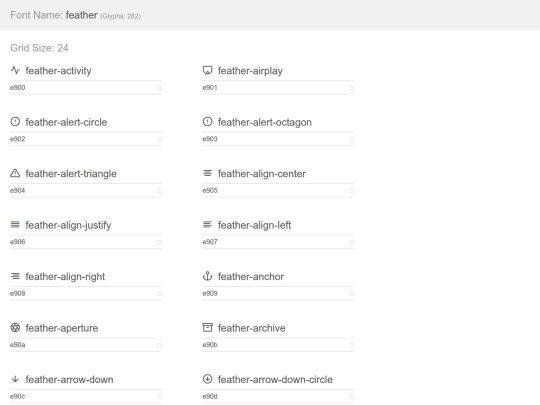Click the small glyph box beside e905

pos(352,190)
